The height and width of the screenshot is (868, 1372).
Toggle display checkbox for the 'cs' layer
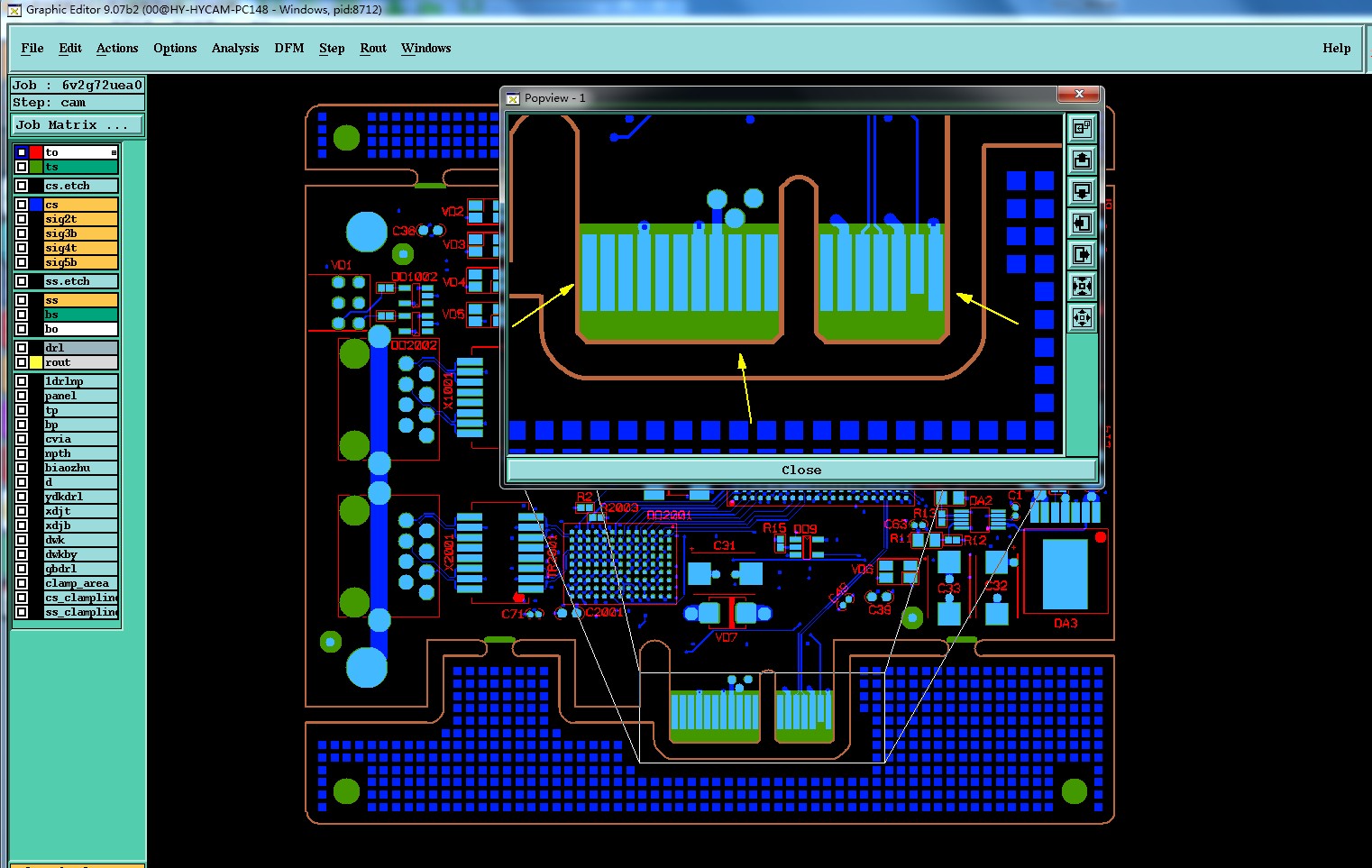click(22, 205)
